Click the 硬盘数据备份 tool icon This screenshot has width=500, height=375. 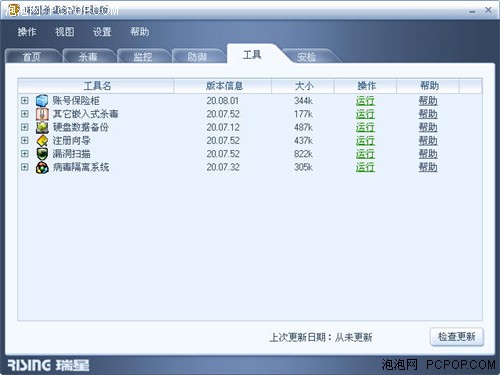42,127
